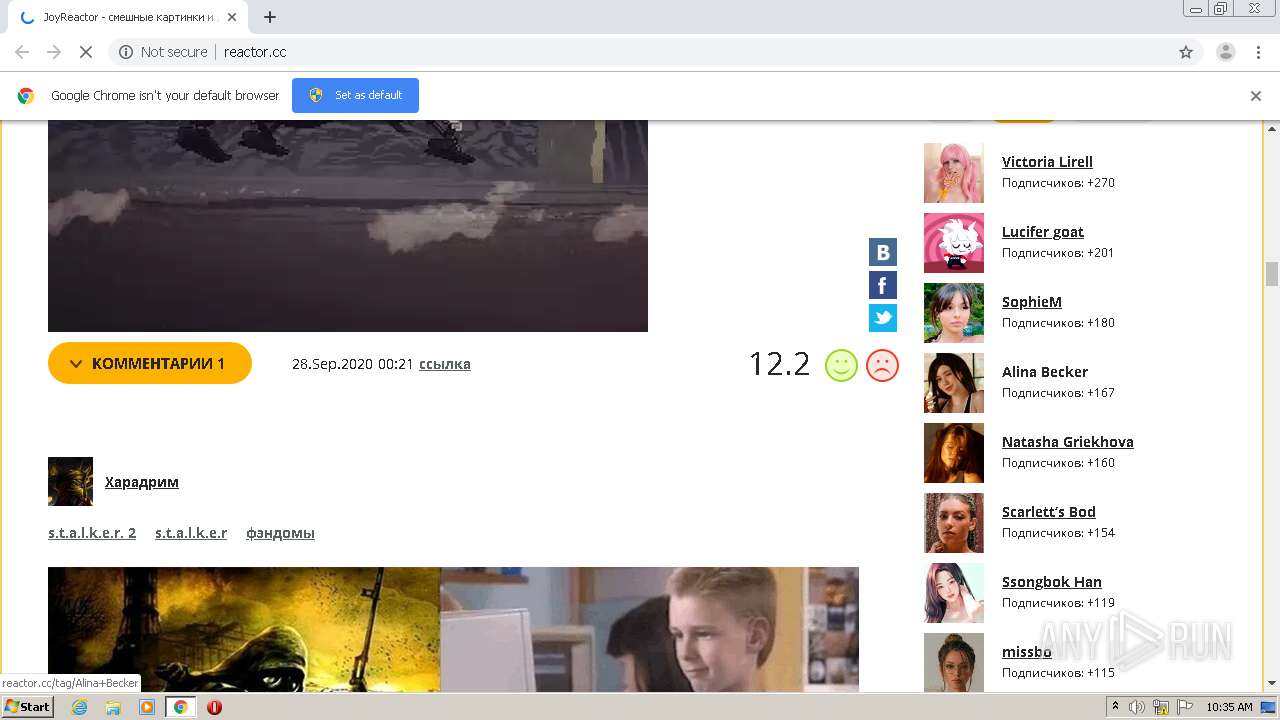Click Victoria Lirell avatar thumbnail
This screenshot has height=720, width=1280.
[954, 173]
